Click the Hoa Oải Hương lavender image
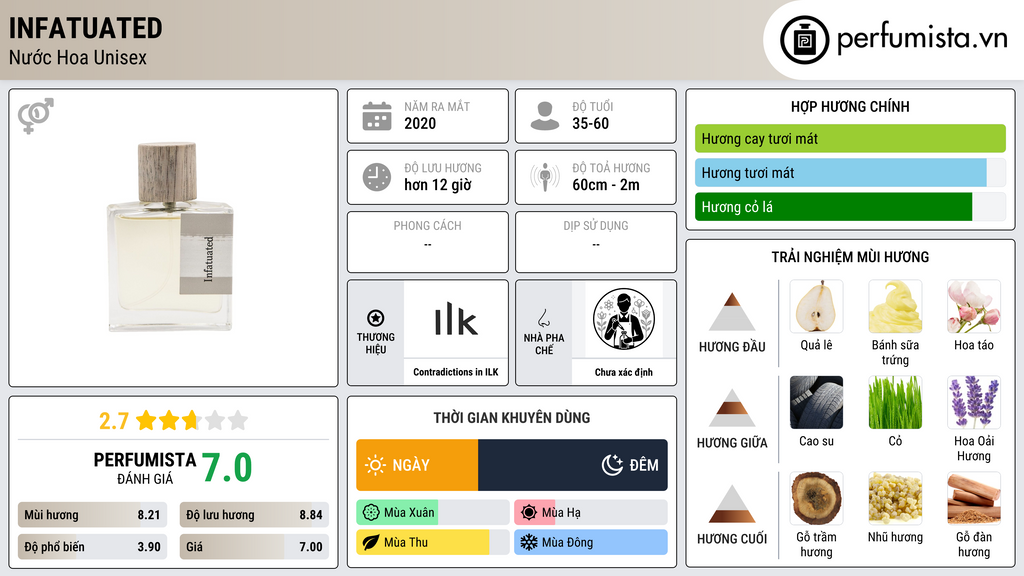The image size is (1024, 576). point(974,402)
